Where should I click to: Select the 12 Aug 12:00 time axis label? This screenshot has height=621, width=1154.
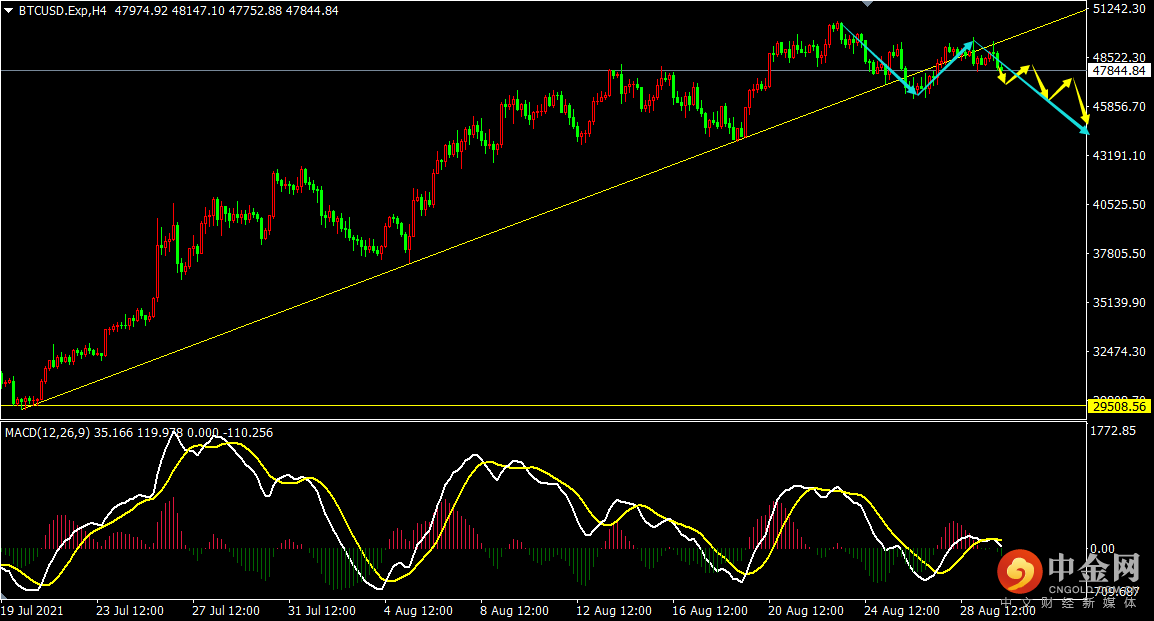(614, 611)
